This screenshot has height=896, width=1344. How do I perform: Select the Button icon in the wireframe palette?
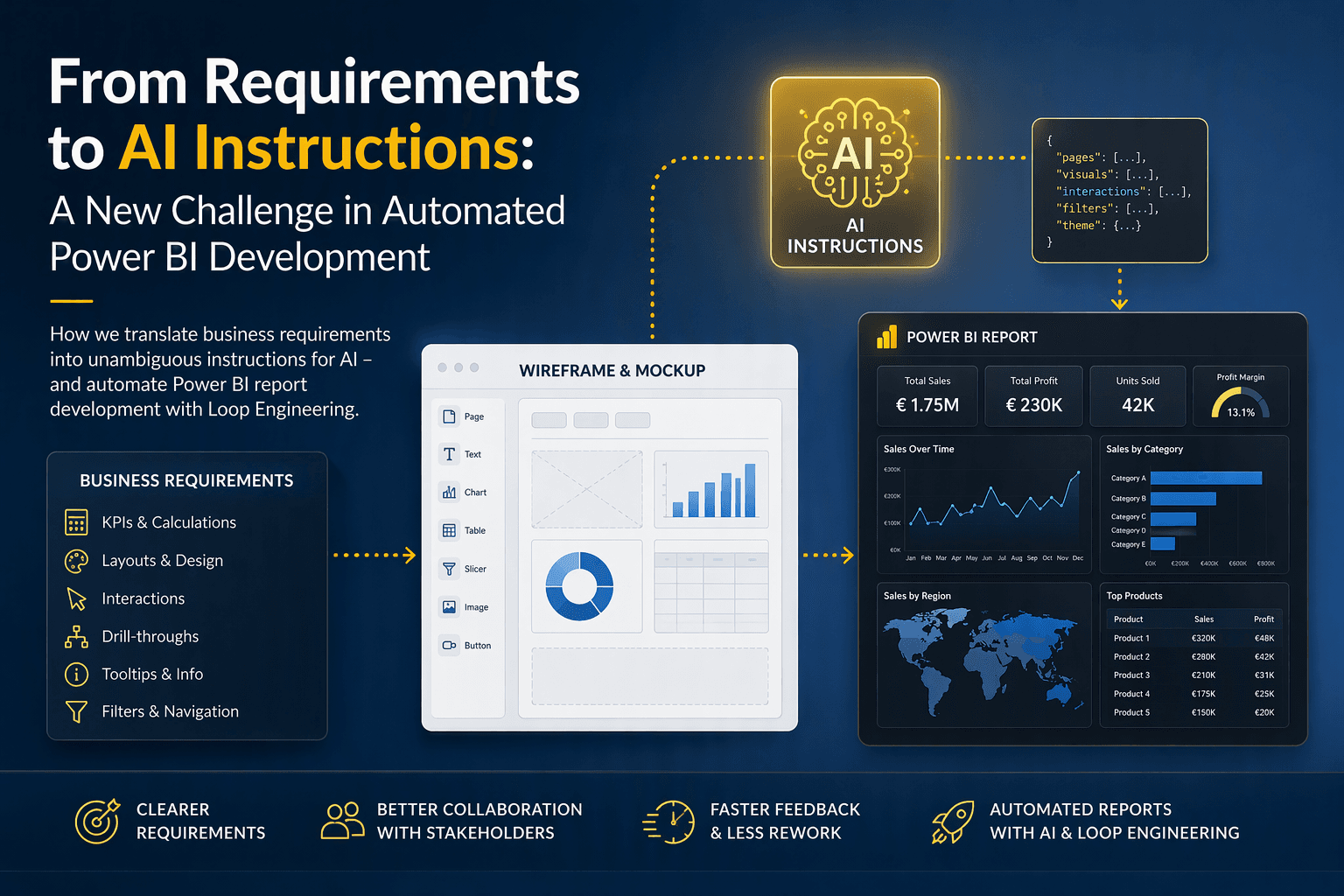[x=449, y=646]
